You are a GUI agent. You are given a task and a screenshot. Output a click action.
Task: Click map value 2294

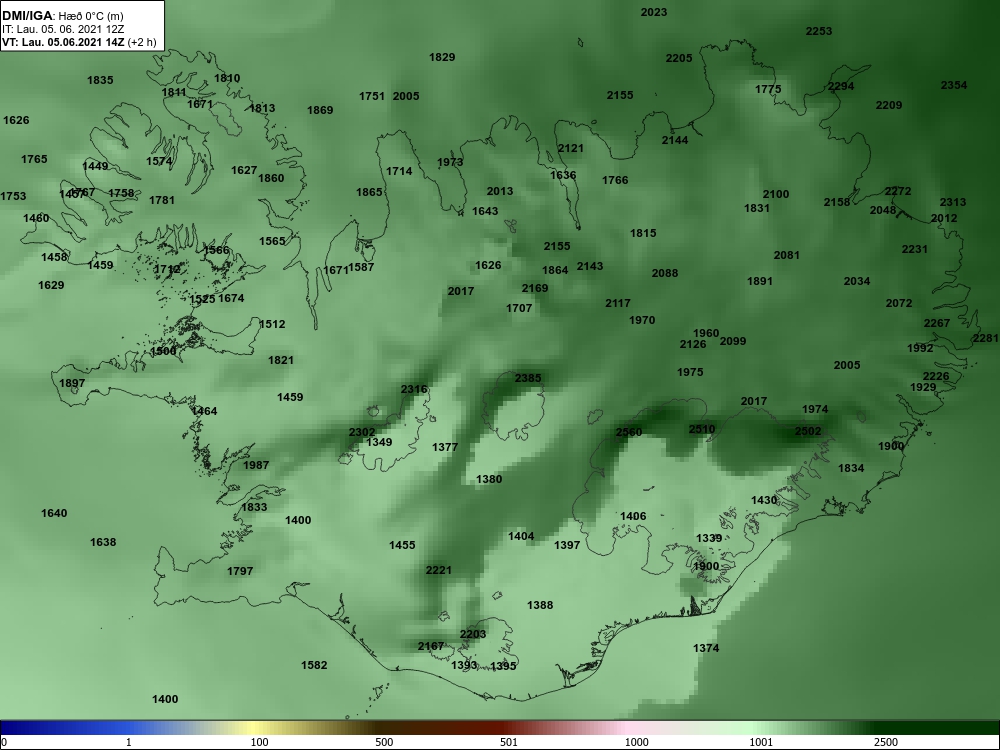[841, 86]
